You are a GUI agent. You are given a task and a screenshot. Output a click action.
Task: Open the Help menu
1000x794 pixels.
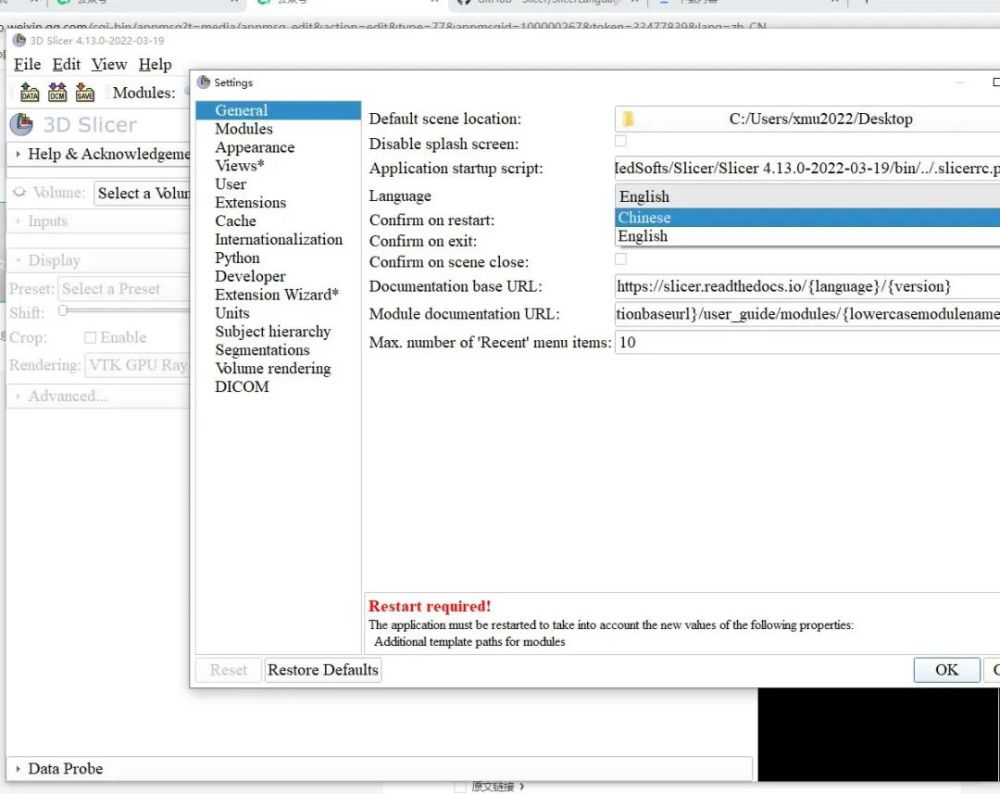coord(155,64)
